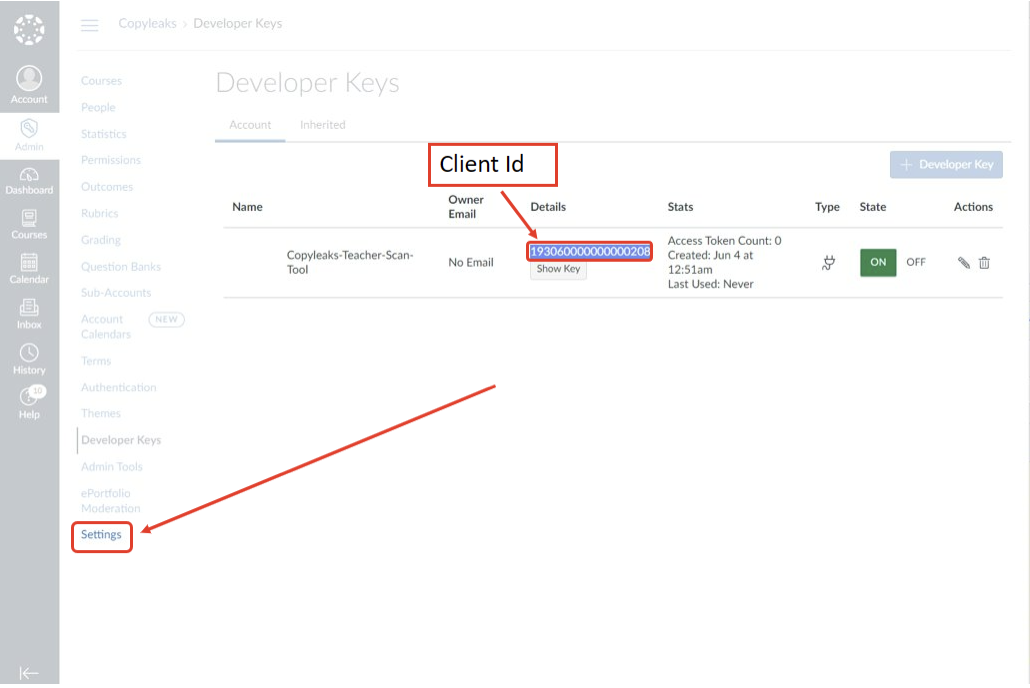Open Developer Keys breadcrumb link

point(238,24)
